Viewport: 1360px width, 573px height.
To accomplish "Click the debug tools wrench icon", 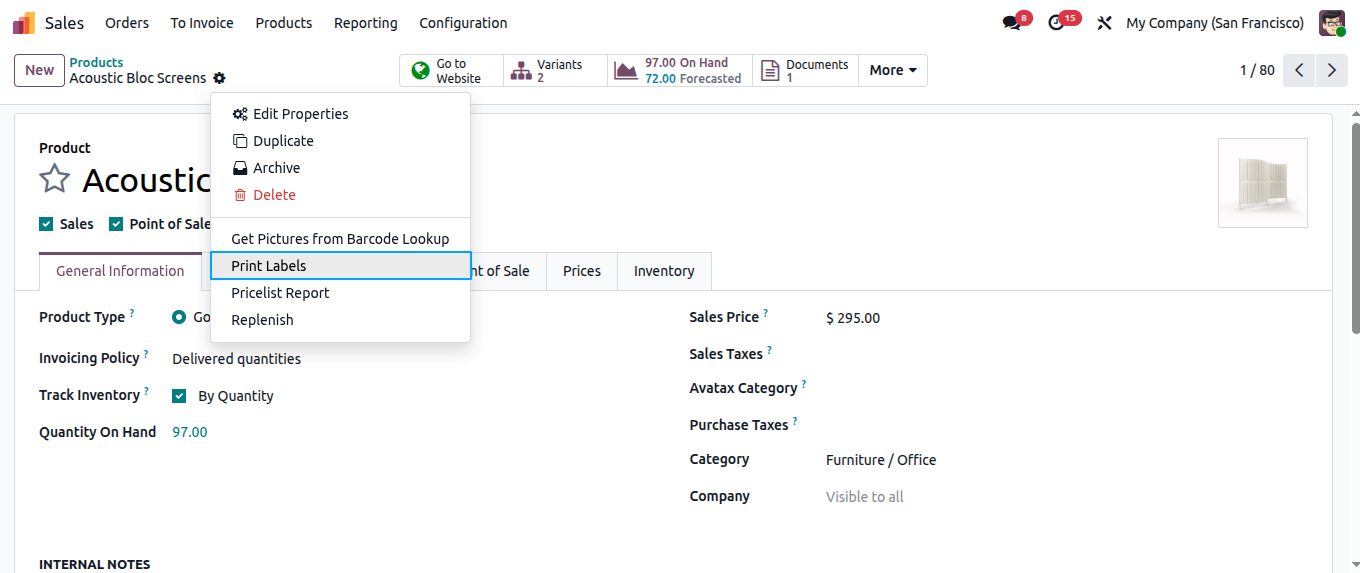I will tap(1105, 23).
